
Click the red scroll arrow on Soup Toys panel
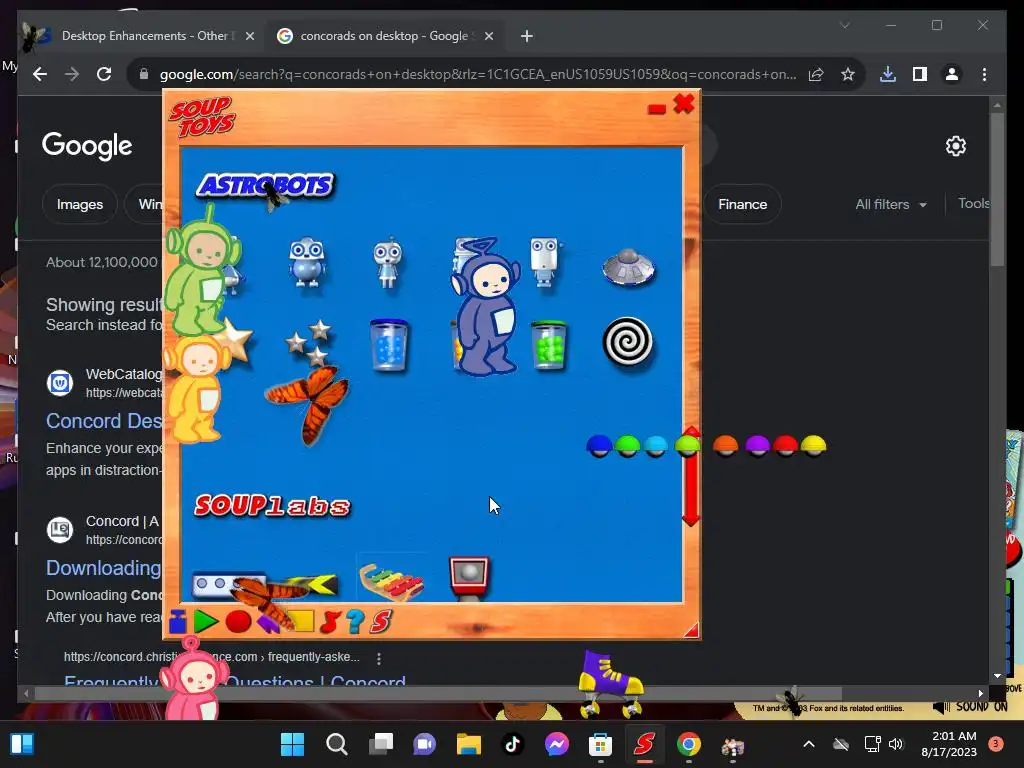click(x=691, y=477)
